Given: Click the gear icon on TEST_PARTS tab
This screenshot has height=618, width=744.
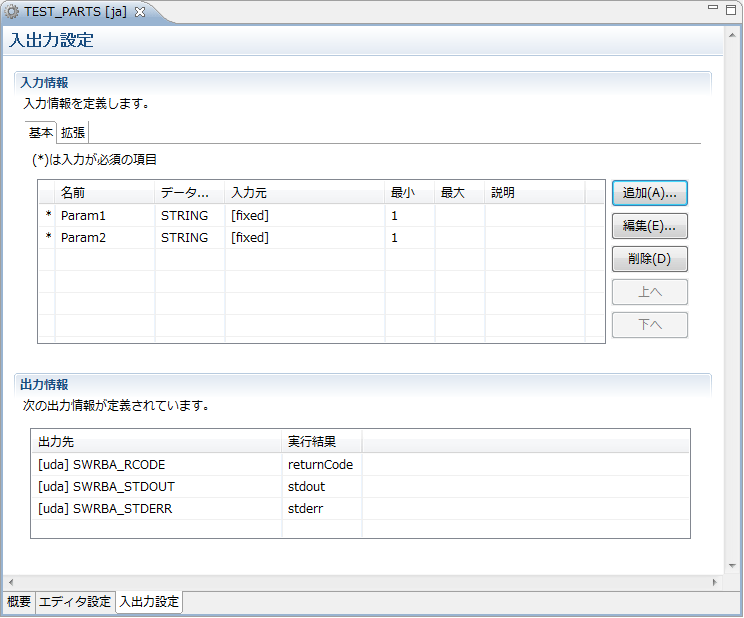Looking at the screenshot, I should click(x=11, y=12).
